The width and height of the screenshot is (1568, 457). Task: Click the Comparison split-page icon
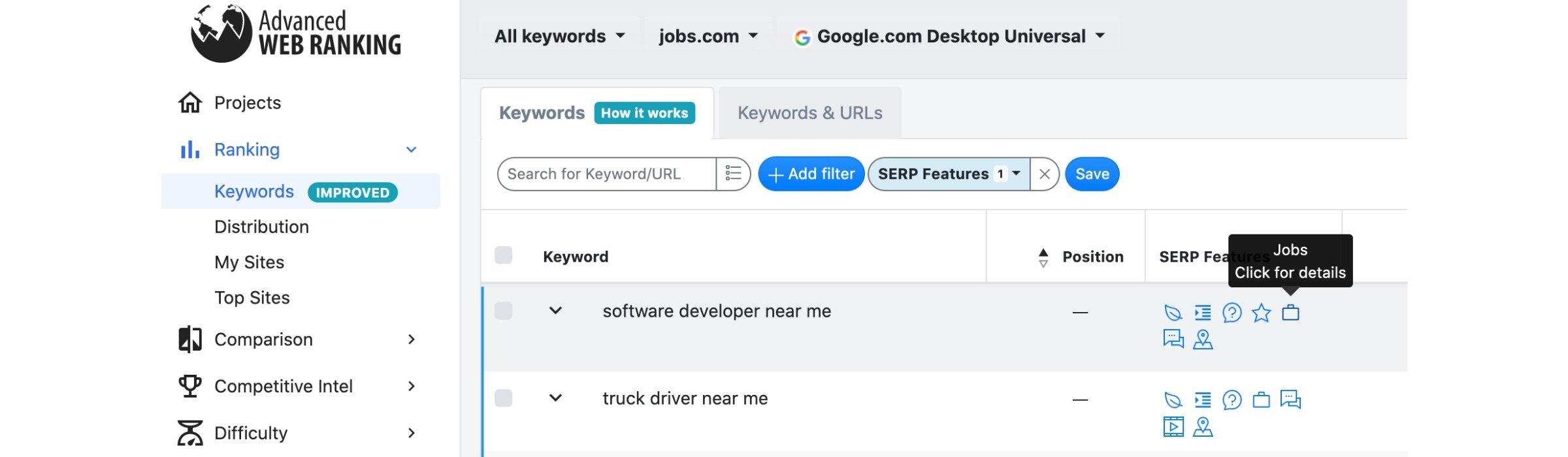point(190,339)
